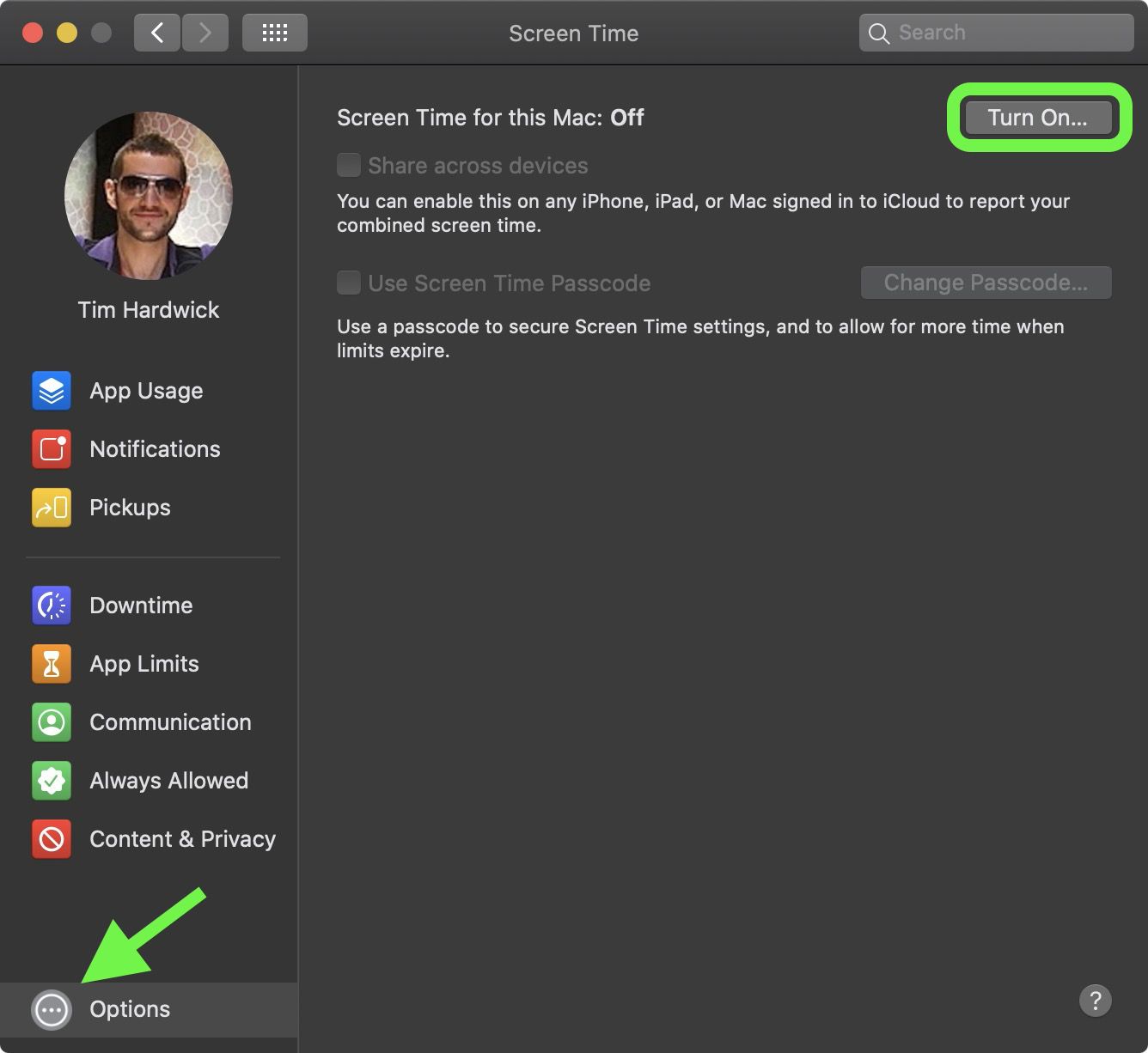Open Content & Privacy restrictions
This screenshot has height=1053, width=1148.
(181, 839)
